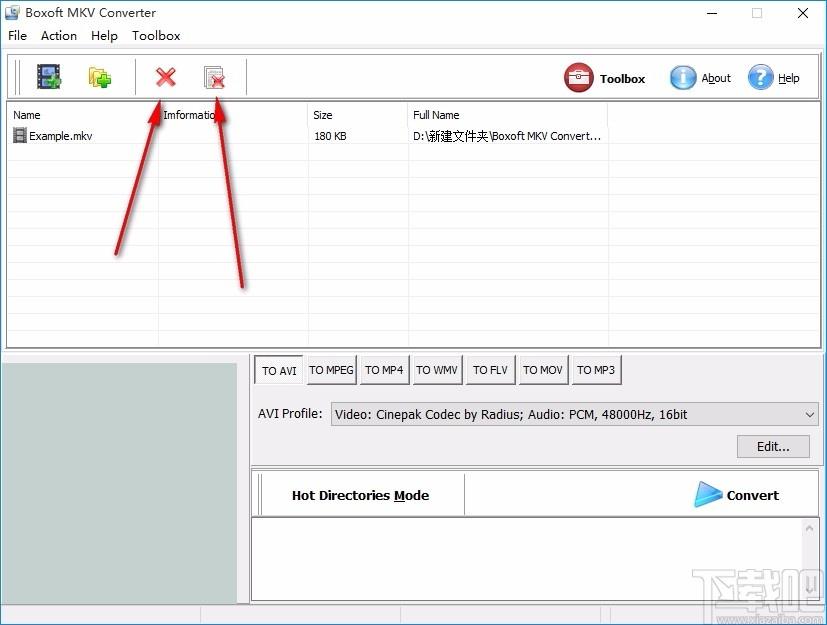Click the Hot Directories Mode button
827x625 pixels.
click(360, 495)
